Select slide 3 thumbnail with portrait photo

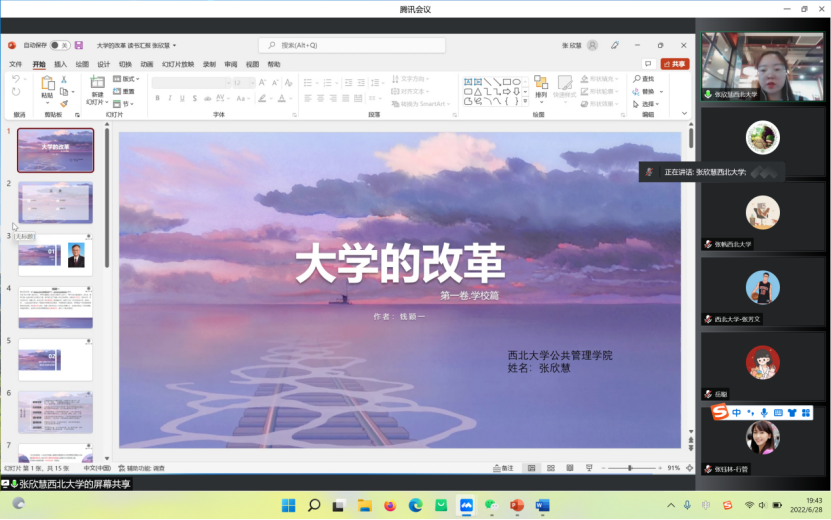[x=56, y=253]
